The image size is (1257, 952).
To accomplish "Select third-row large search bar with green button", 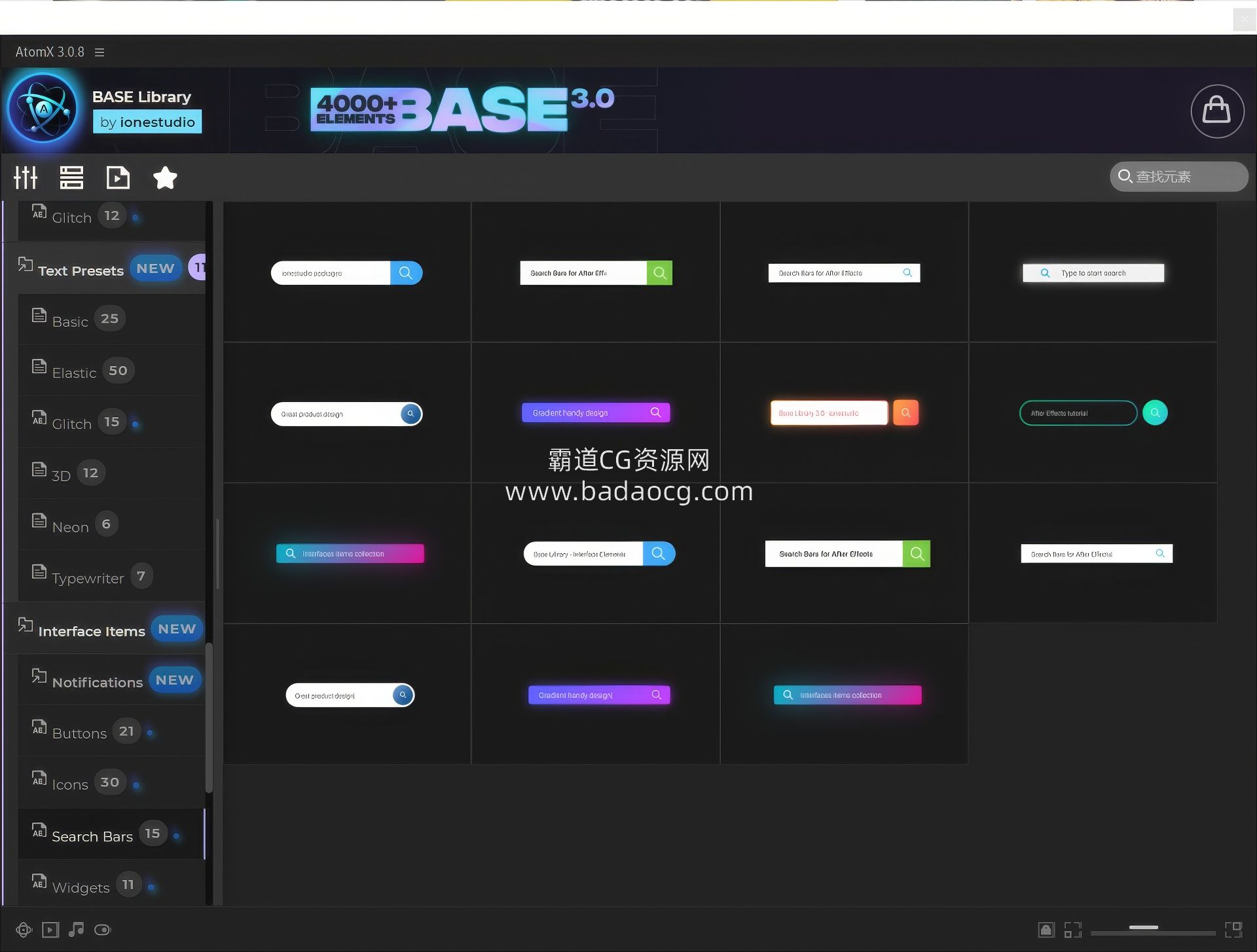I will tap(847, 554).
